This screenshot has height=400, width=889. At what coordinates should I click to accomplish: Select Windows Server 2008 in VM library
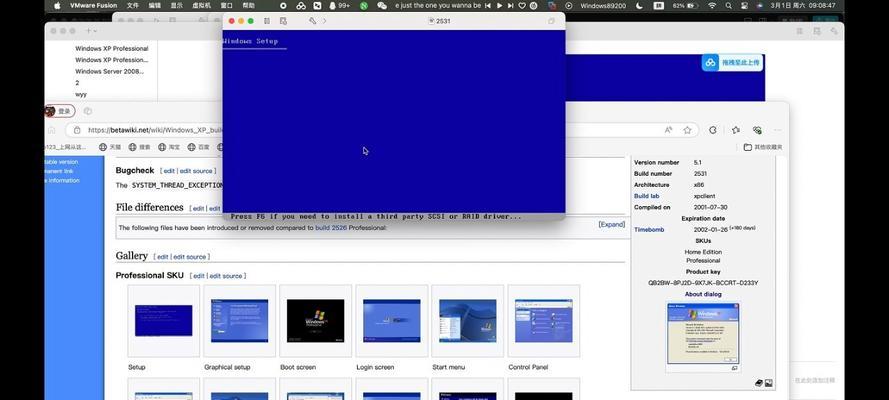tap(109, 71)
